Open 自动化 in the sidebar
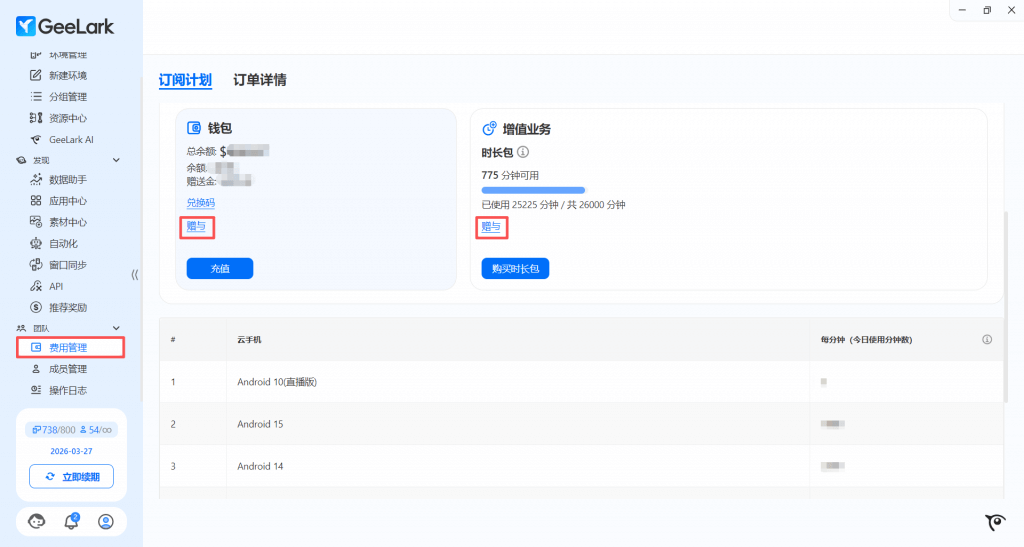 click(x=63, y=243)
